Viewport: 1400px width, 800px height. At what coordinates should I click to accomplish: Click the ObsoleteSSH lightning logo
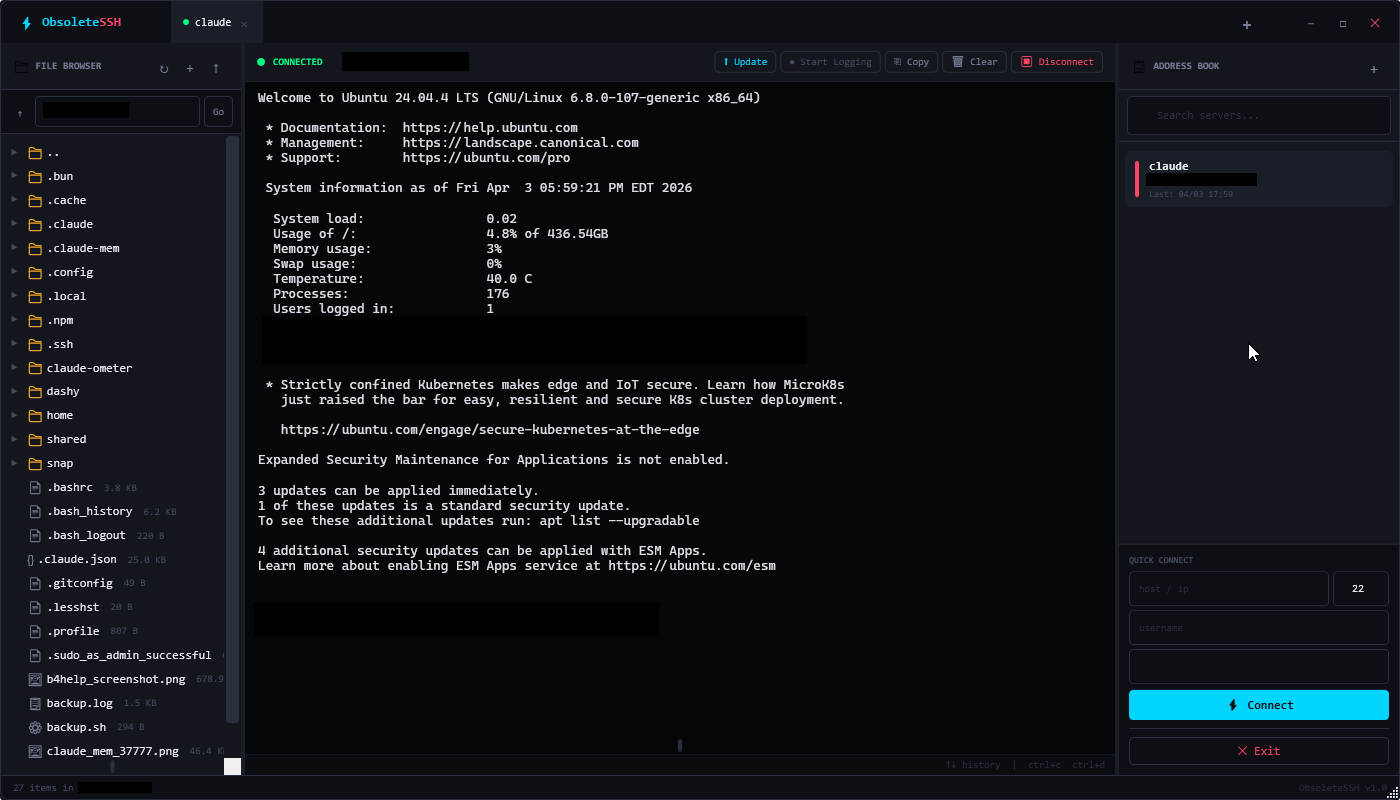click(x=27, y=22)
